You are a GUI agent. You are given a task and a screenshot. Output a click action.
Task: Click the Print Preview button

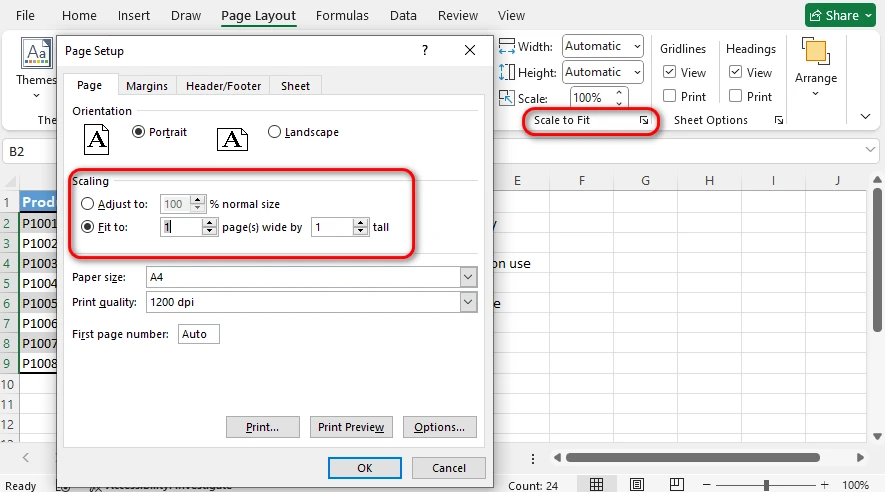(351, 427)
